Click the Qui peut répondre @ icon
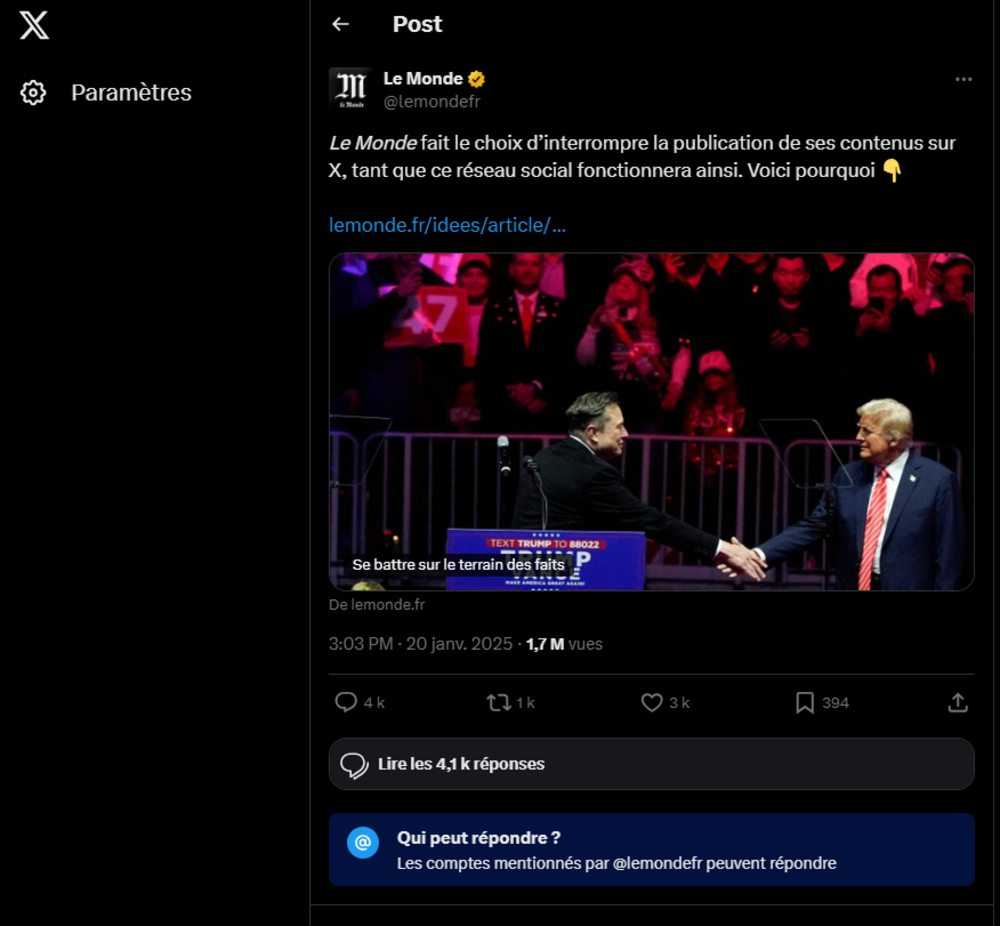The image size is (1000, 926). tap(363, 843)
